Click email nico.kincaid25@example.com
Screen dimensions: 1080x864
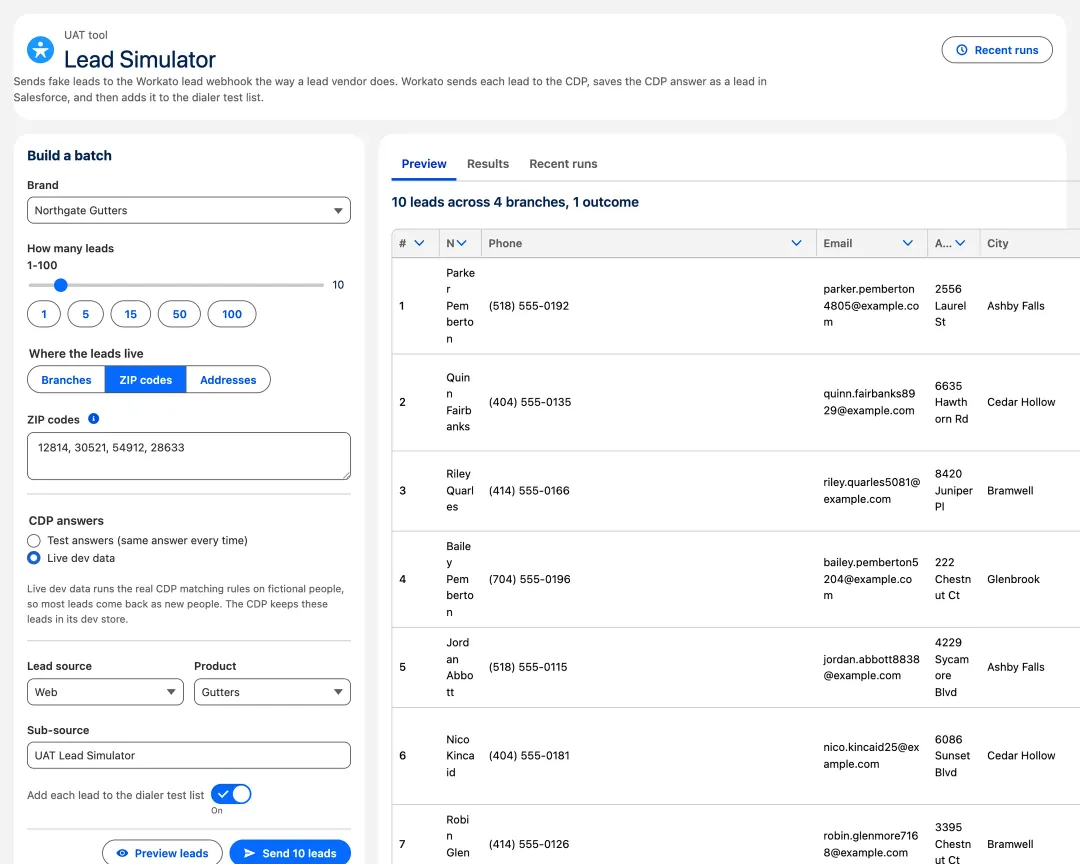tap(871, 755)
